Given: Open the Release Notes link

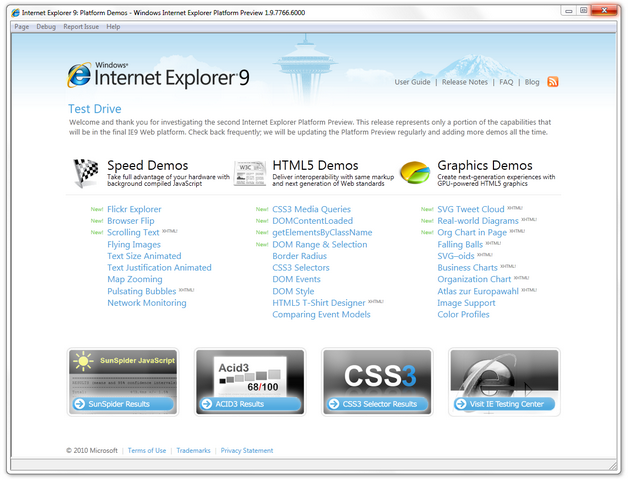Looking at the screenshot, I should point(465,82).
